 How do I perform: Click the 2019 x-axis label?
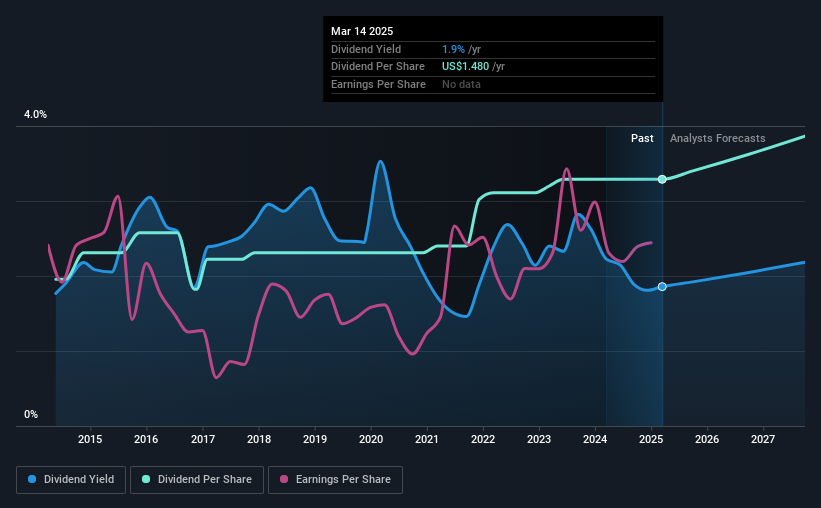[315, 439]
